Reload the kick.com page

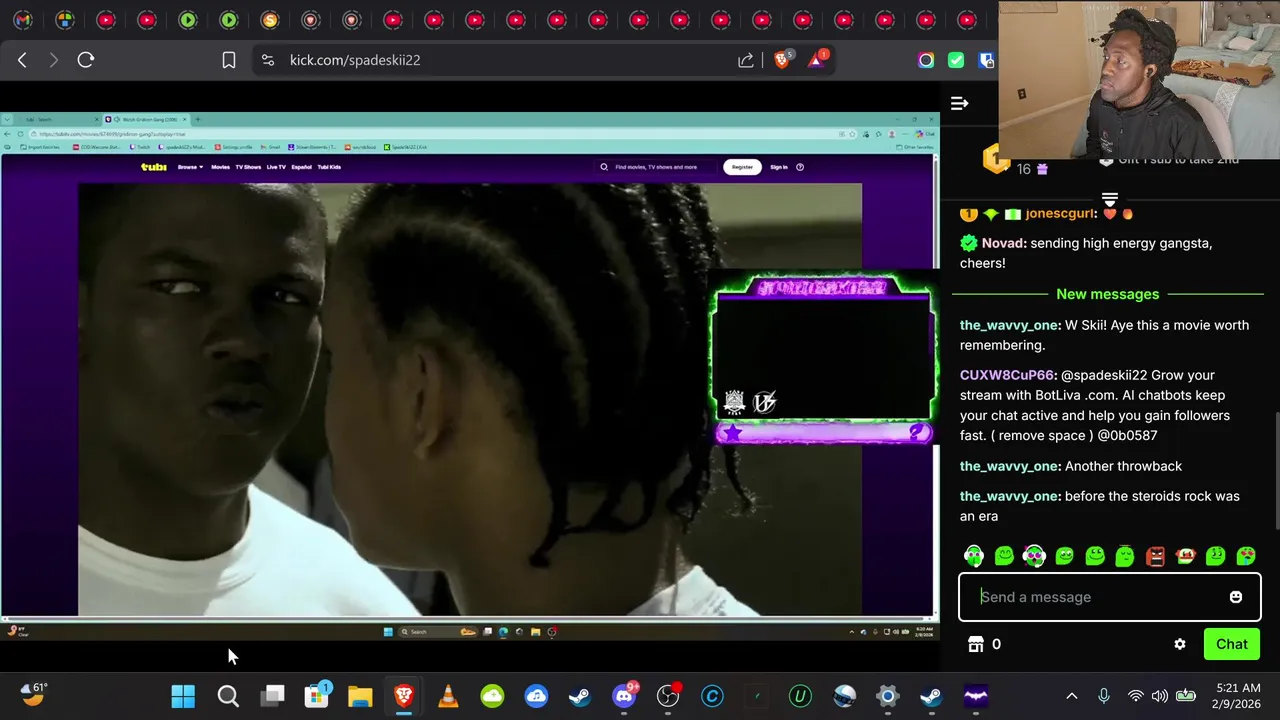click(x=86, y=60)
